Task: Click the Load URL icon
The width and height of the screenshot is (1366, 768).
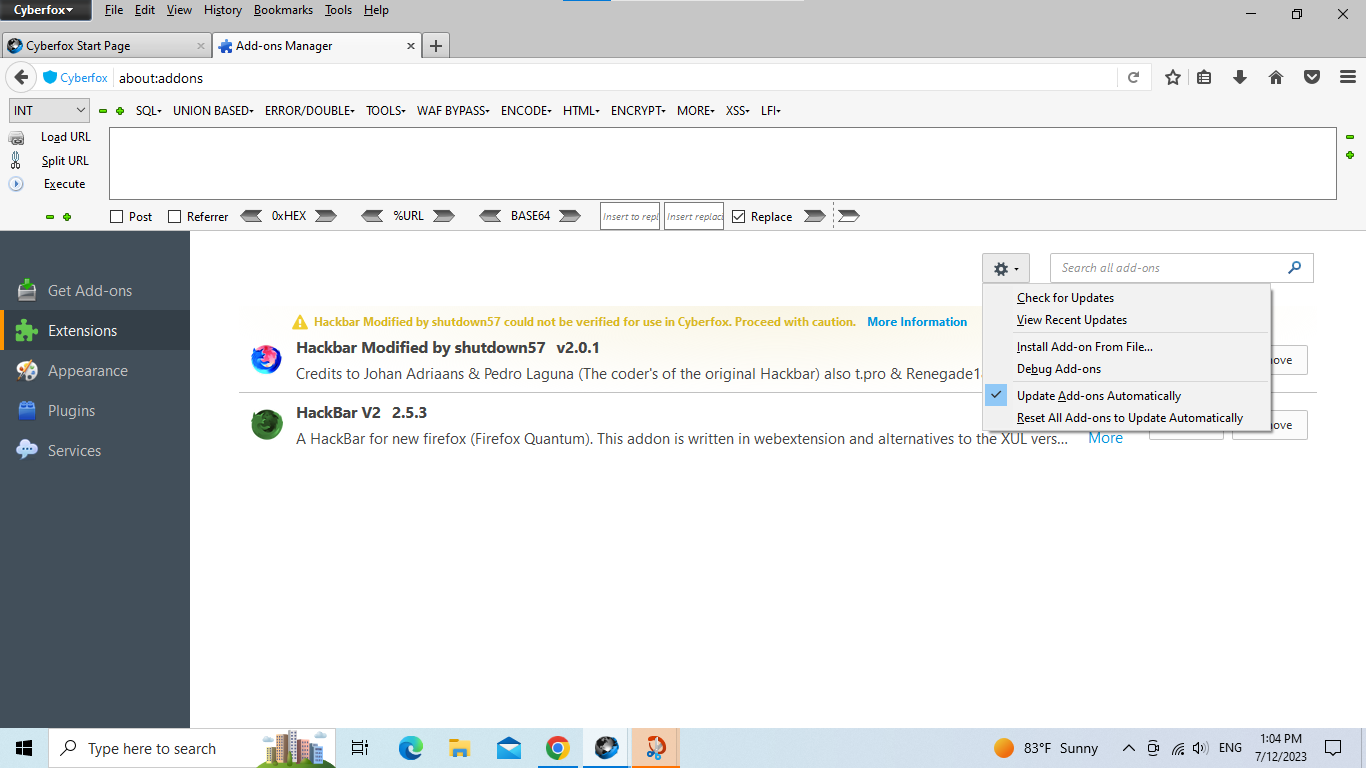Action: (17, 138)
